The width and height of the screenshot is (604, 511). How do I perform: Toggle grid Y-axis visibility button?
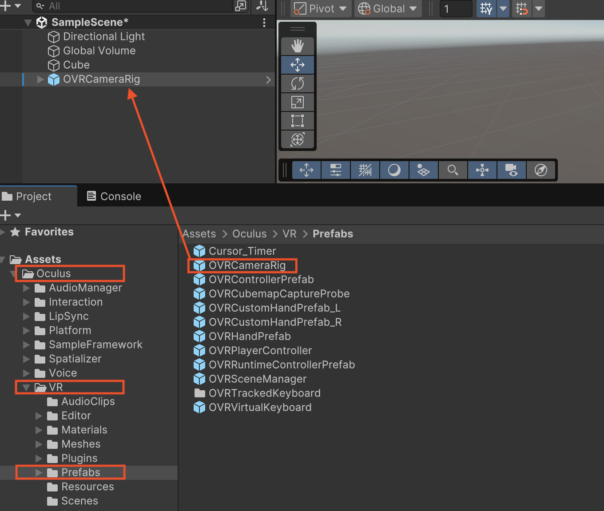pyautogui.click(x=486, y=8)
